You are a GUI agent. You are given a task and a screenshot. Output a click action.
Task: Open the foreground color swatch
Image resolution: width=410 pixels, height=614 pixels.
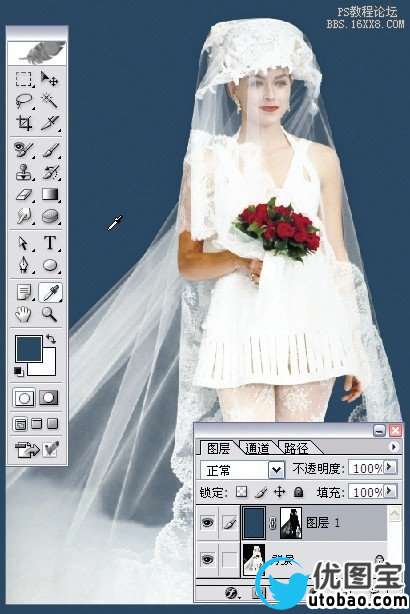point(29,348)
